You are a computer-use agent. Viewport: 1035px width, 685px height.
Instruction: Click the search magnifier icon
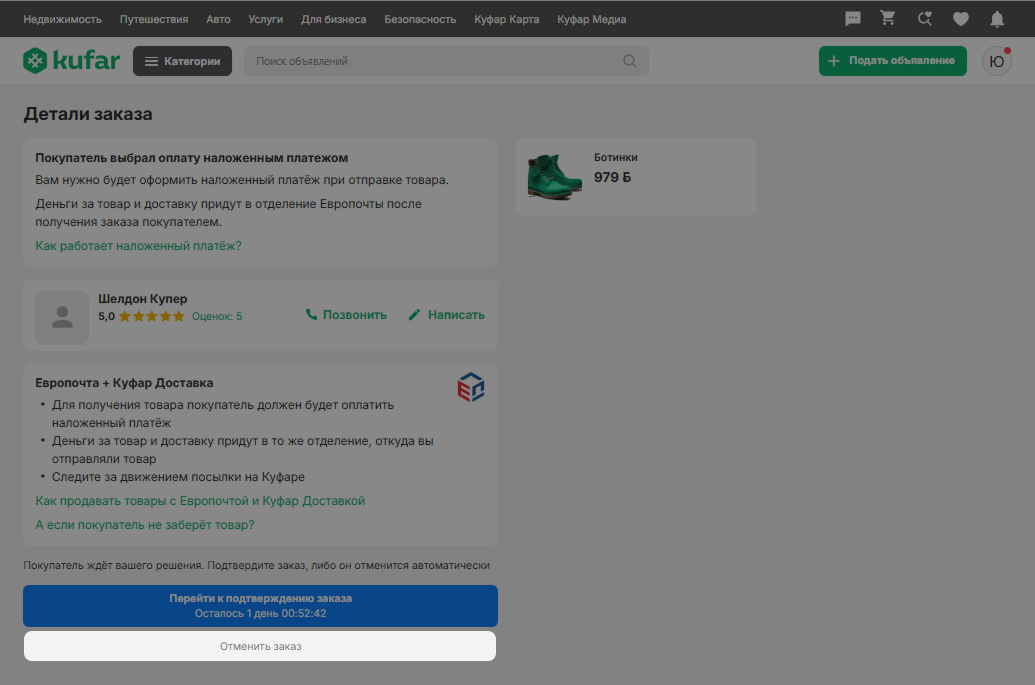[x=630, y=61]
